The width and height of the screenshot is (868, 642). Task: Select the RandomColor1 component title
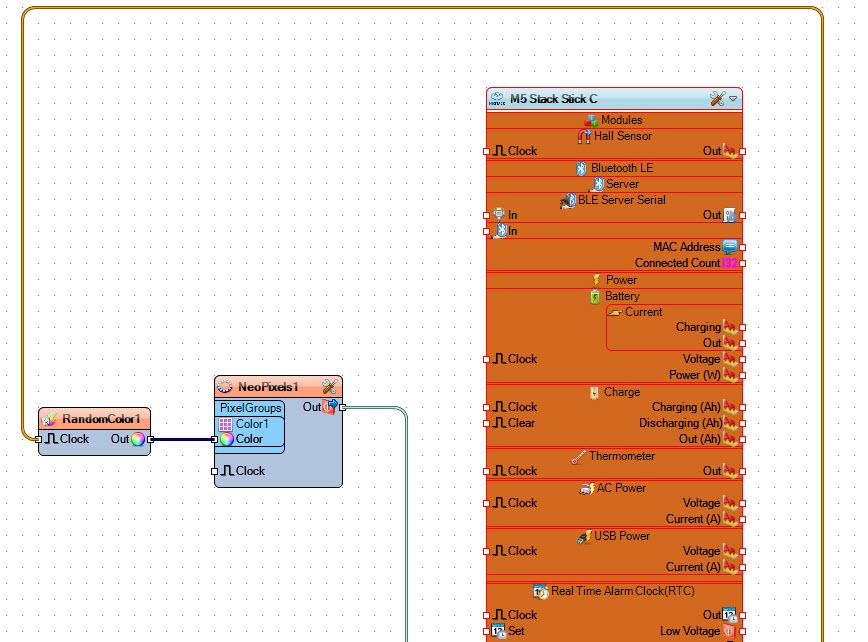click(101, 419)
